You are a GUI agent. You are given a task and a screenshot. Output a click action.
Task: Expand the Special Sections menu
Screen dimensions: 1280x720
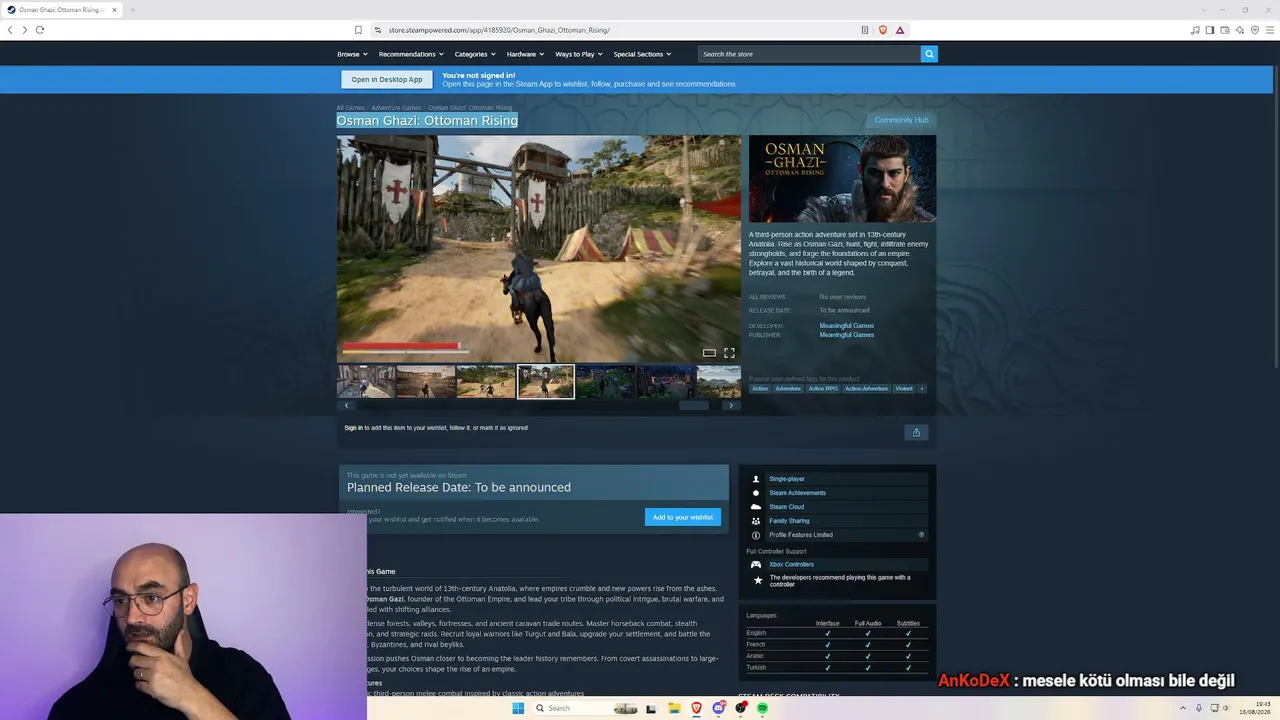click(x=642, y=54)
